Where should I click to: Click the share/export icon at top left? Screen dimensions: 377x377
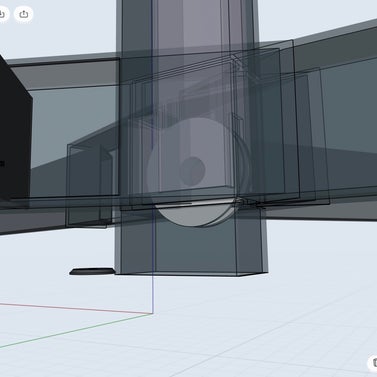23,14
